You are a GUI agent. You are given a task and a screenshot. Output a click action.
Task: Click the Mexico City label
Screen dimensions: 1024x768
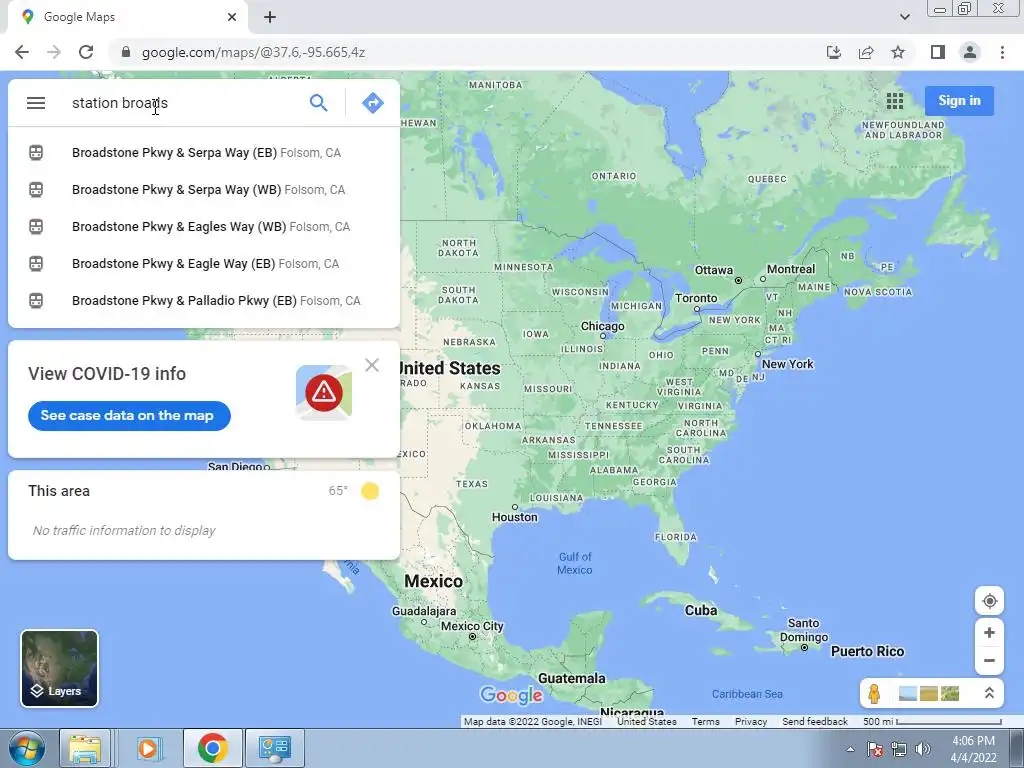click(472, 626)
